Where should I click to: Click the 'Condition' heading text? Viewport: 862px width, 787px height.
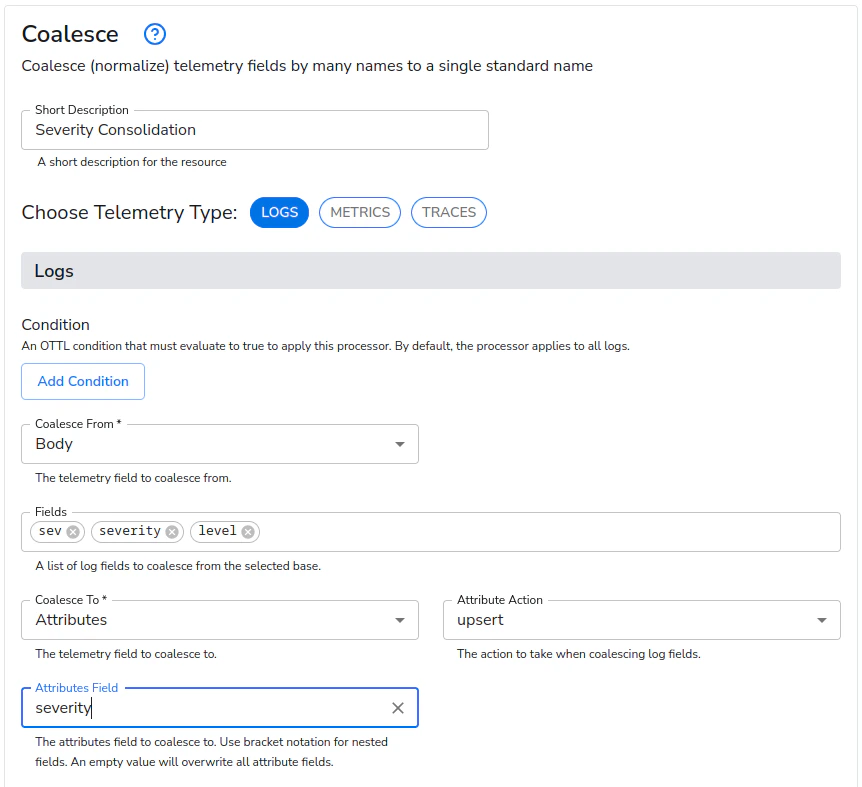point(56,325)
